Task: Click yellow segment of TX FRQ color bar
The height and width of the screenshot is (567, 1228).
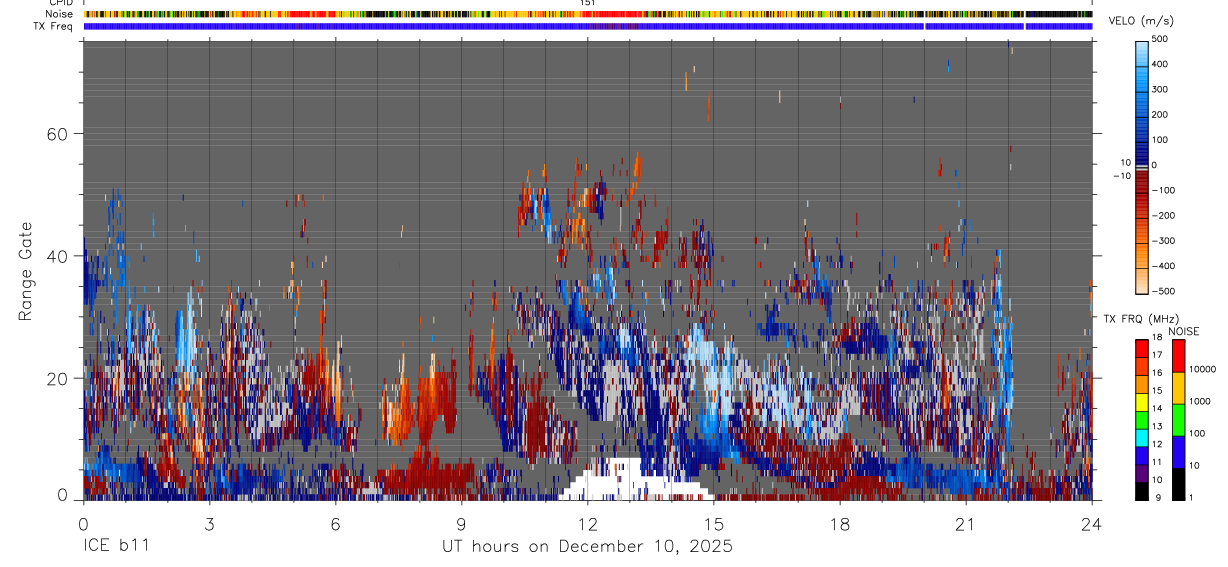Action: [1141, 402]
